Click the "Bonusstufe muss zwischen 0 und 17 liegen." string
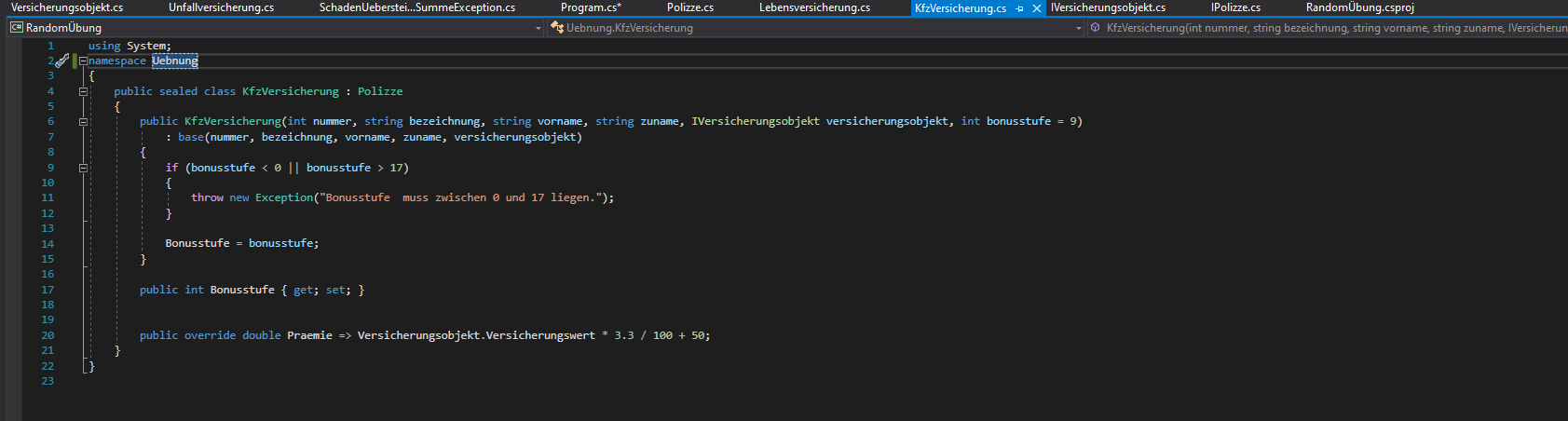Viewport: 1568px width, 421px height. 460,197
